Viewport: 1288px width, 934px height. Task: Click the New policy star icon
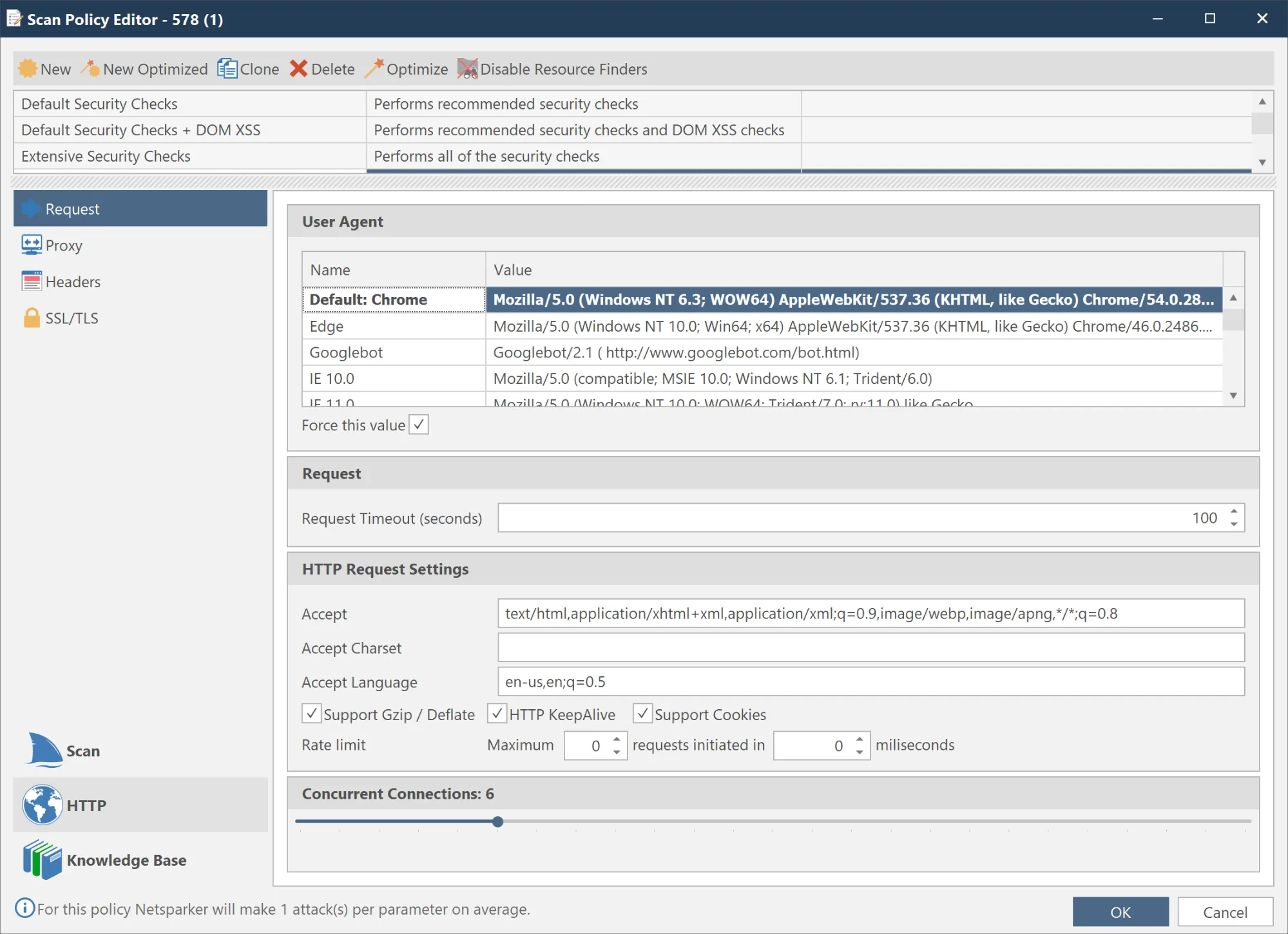click(x=28, y=69)
